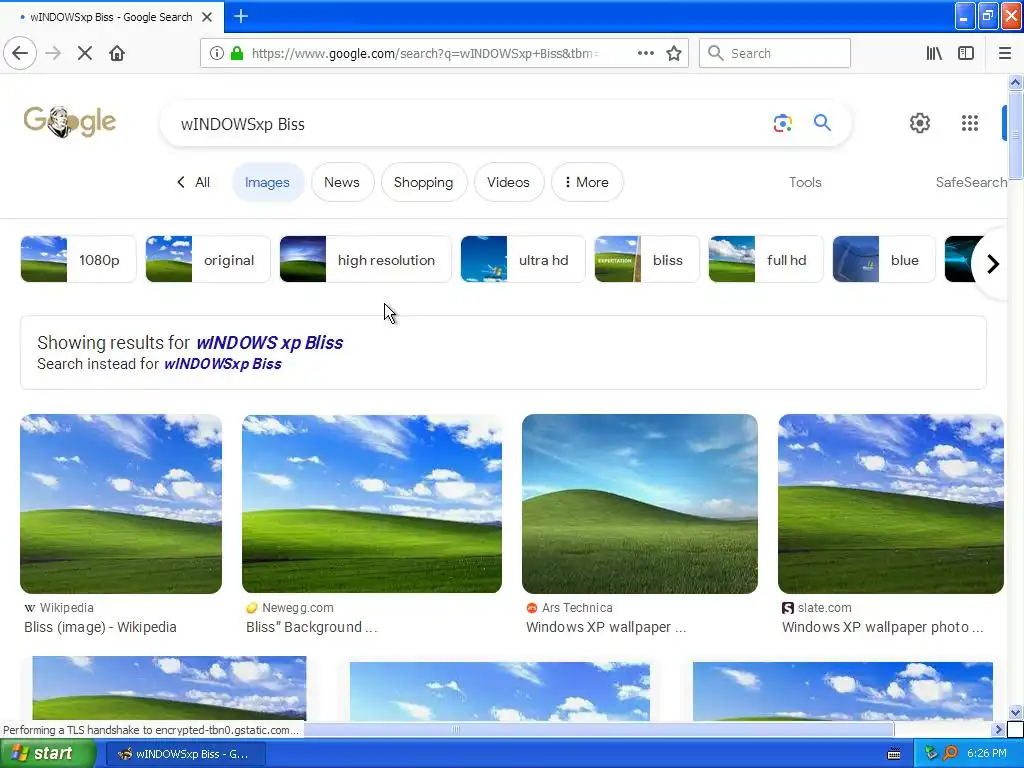Switch to Shopping results

(423, 182)
